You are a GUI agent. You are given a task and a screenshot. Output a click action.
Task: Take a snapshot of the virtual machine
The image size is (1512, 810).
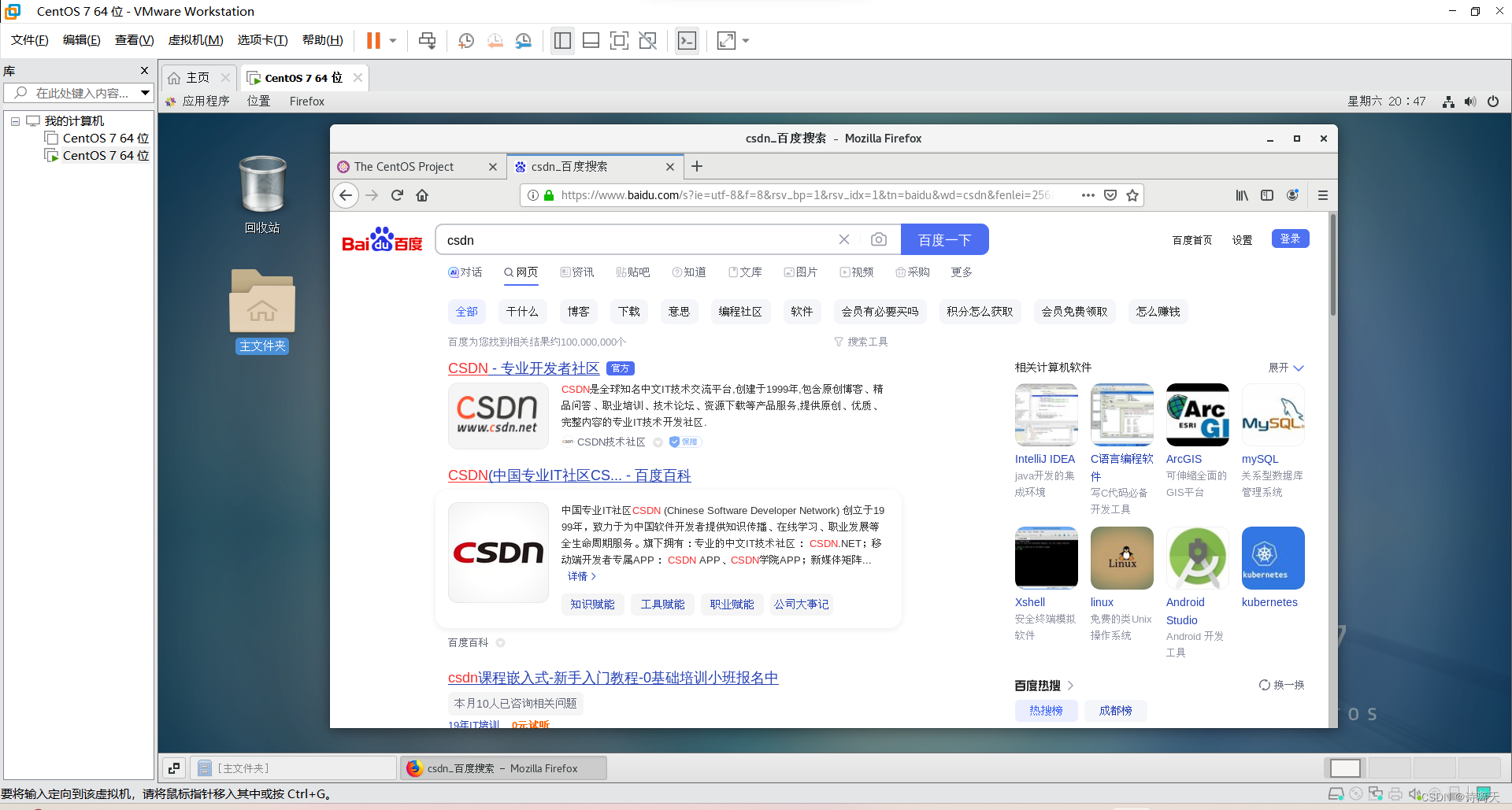click(x=466, y=40)
